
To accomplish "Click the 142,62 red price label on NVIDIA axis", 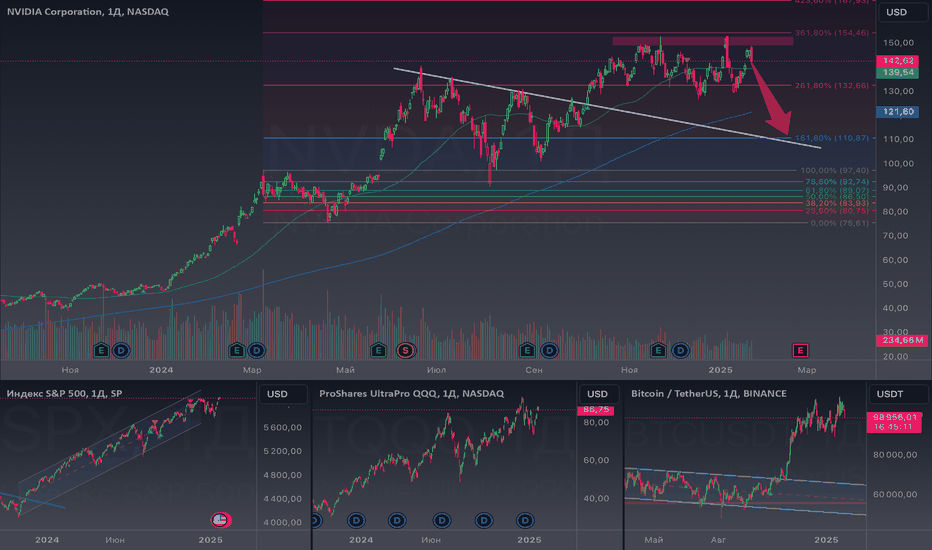I will pos(897,61).
